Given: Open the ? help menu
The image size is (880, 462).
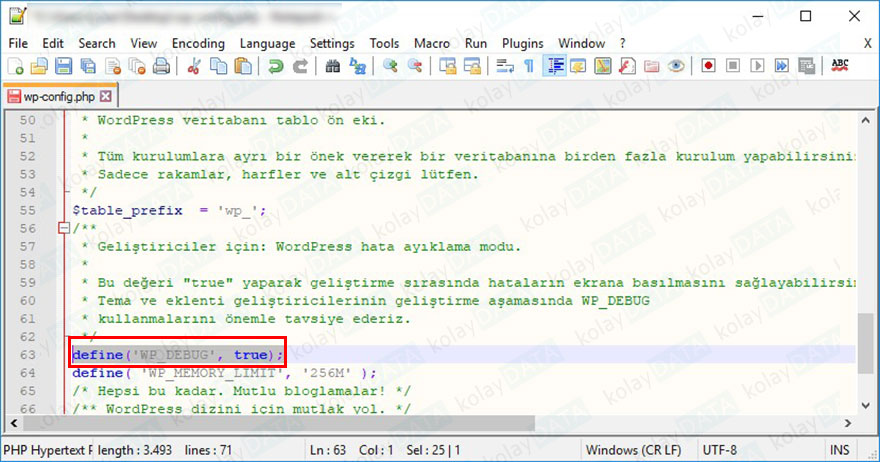Looking at the screenshot, I should [x=622, y=43].
